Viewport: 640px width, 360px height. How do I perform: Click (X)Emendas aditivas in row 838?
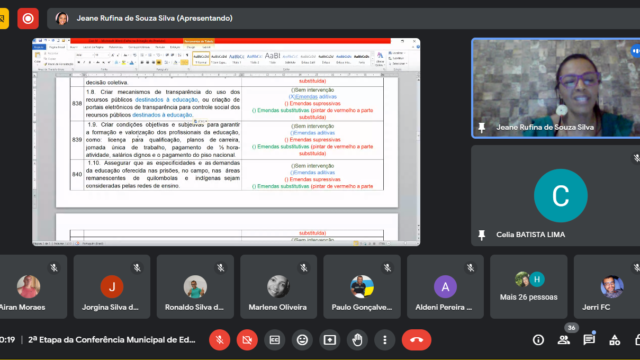click(313, 97)
